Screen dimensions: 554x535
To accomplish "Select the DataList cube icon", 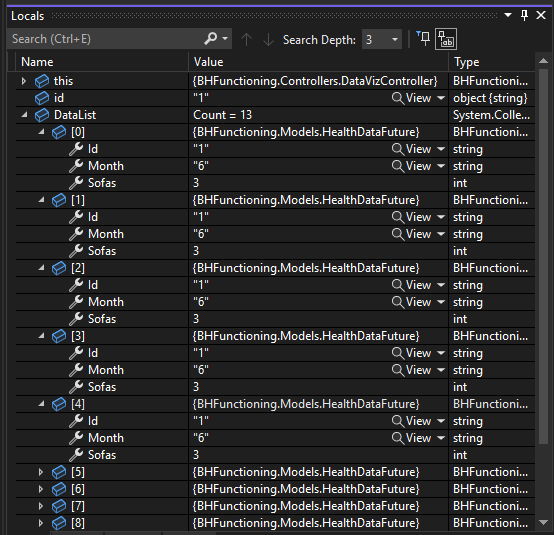I will [42, 115].
